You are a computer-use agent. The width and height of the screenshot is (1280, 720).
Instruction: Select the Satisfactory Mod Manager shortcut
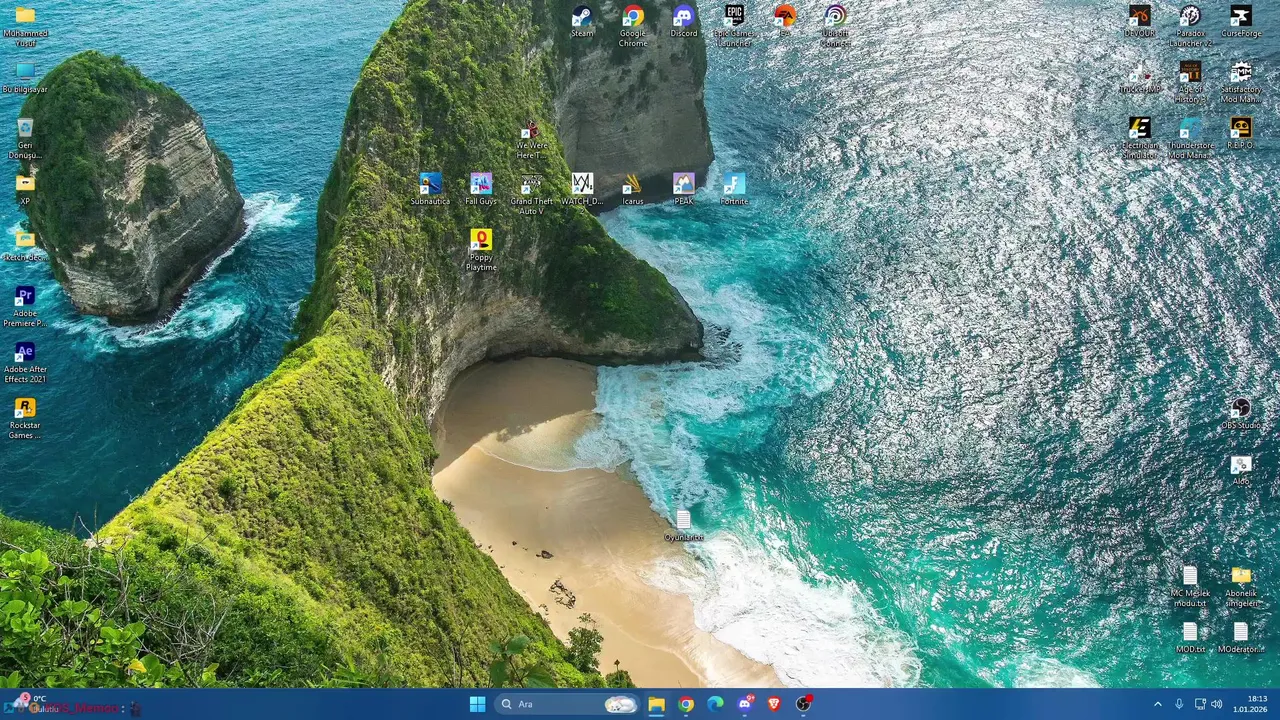[1241, 82]
